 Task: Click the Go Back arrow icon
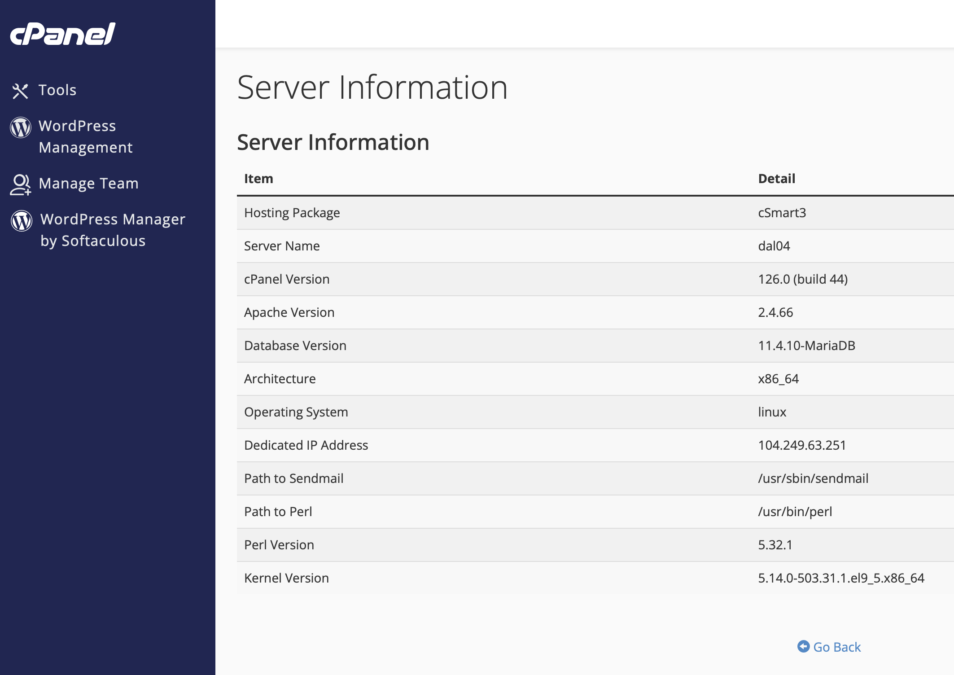point(803,647)
